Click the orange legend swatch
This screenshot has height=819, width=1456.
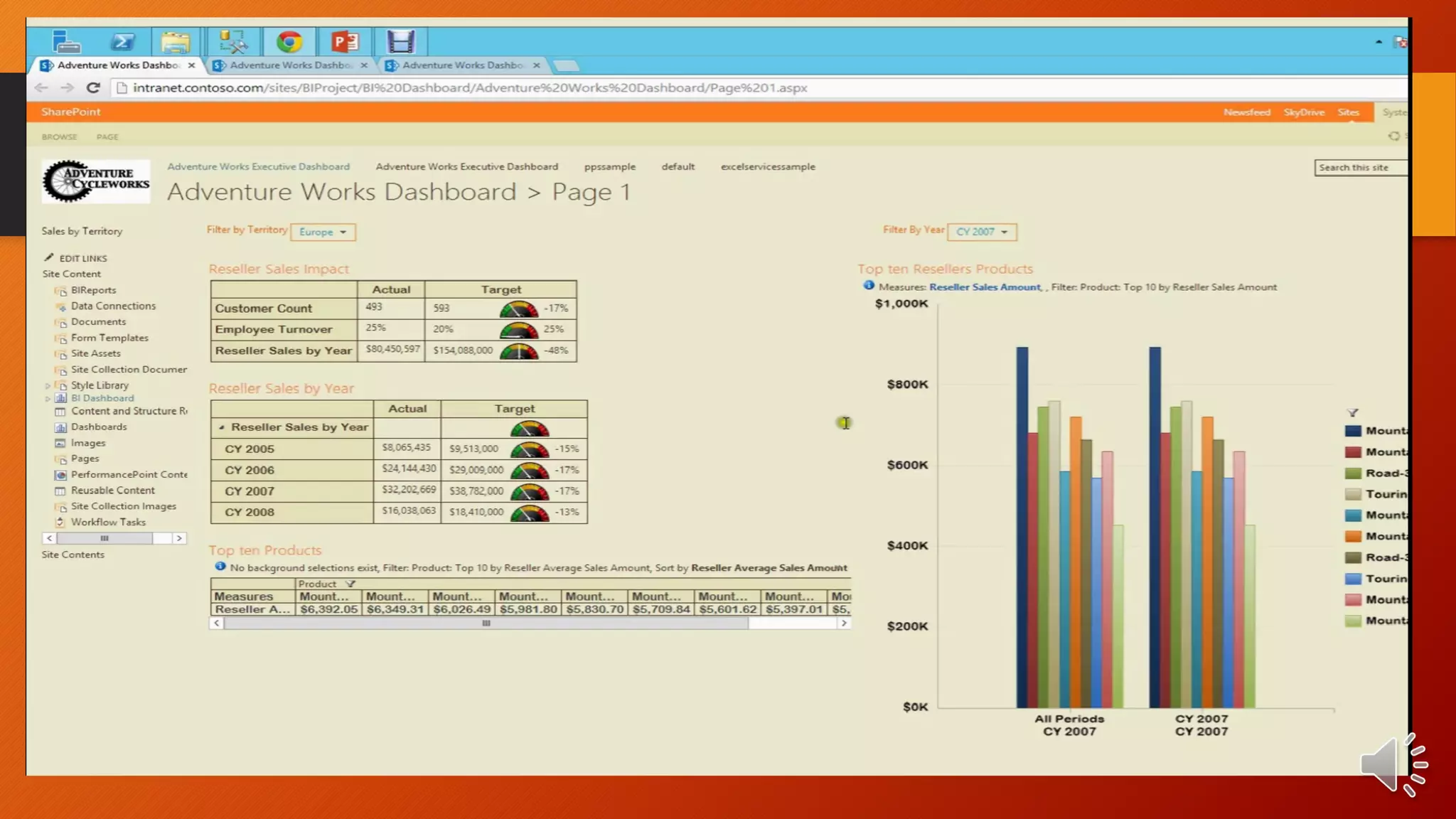point(1353,536)
